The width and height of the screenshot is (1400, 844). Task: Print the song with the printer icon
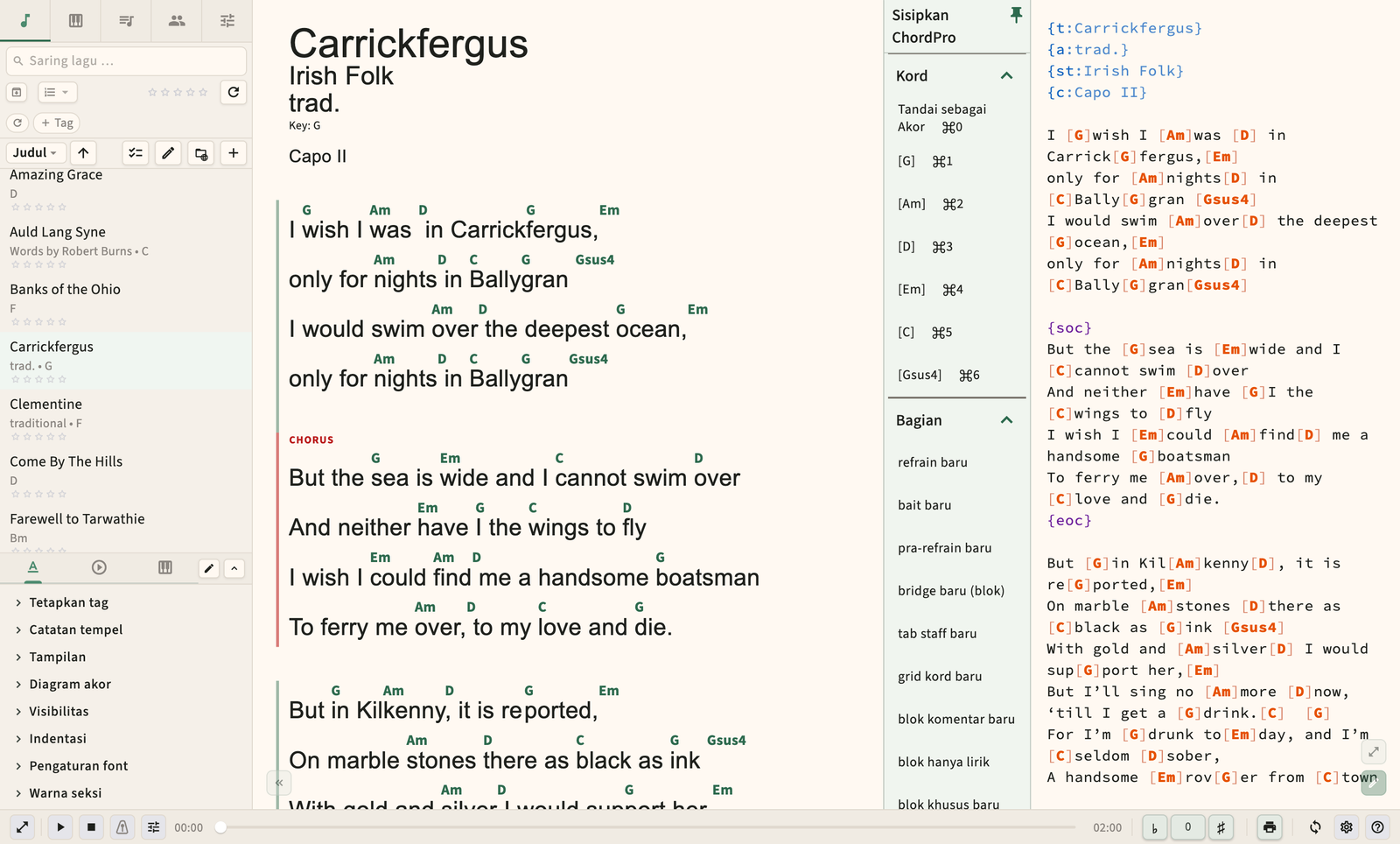coord(1270,827)
